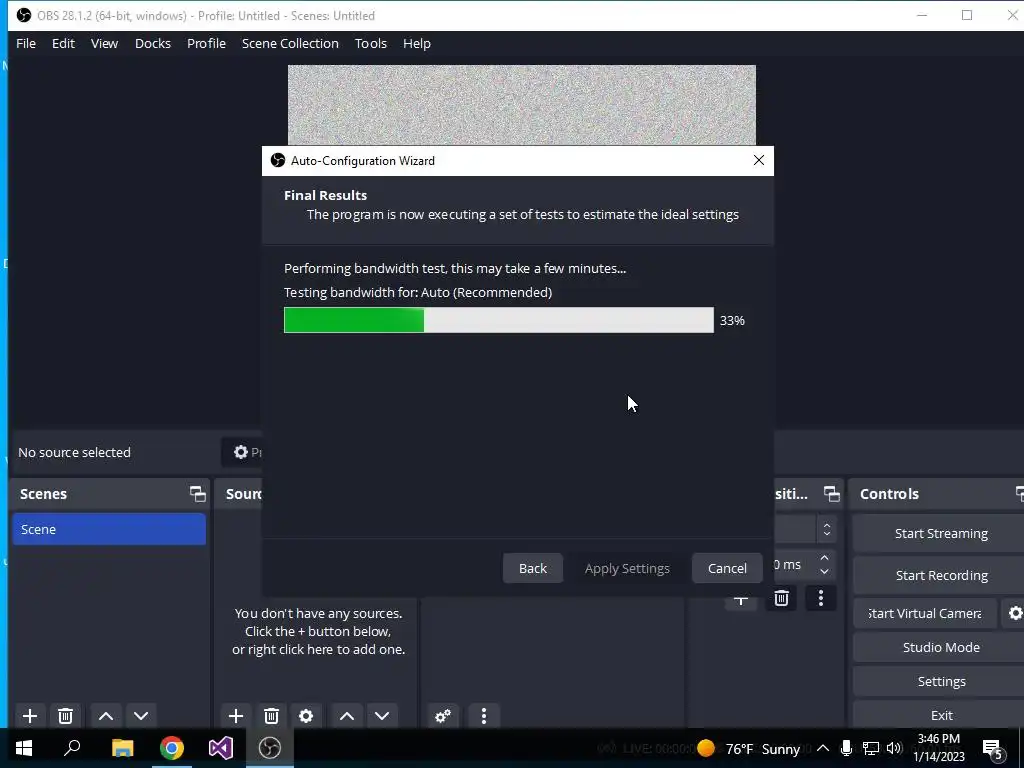Increase transition duration stepper arrow
This screenshot has width=1024, height=768.
click(x=824, y=558)
